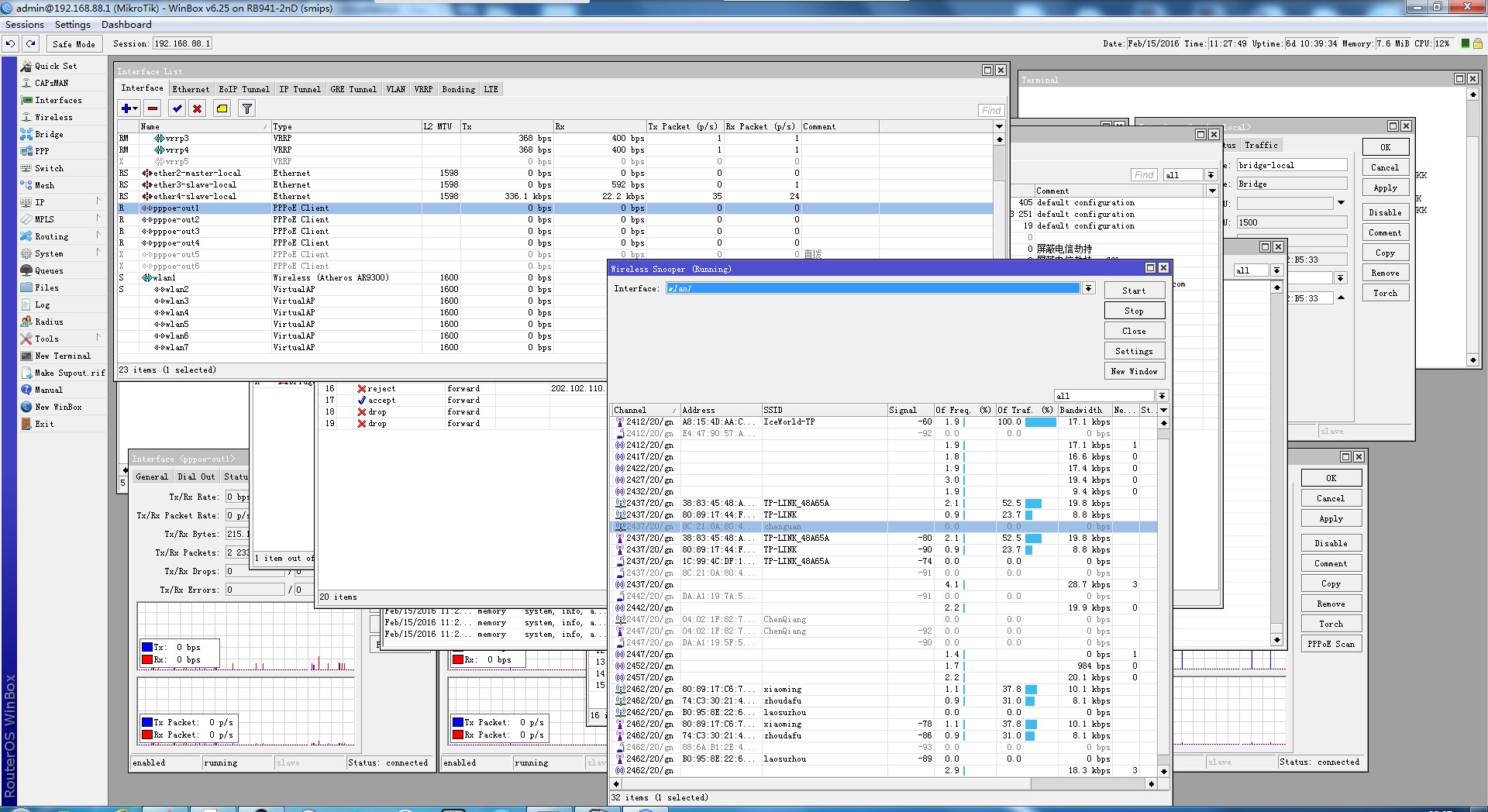Screen dimensions: 1488x812
Task: Open Snooper table column chooser dropdown
Action: click(x=1163, y=410)
